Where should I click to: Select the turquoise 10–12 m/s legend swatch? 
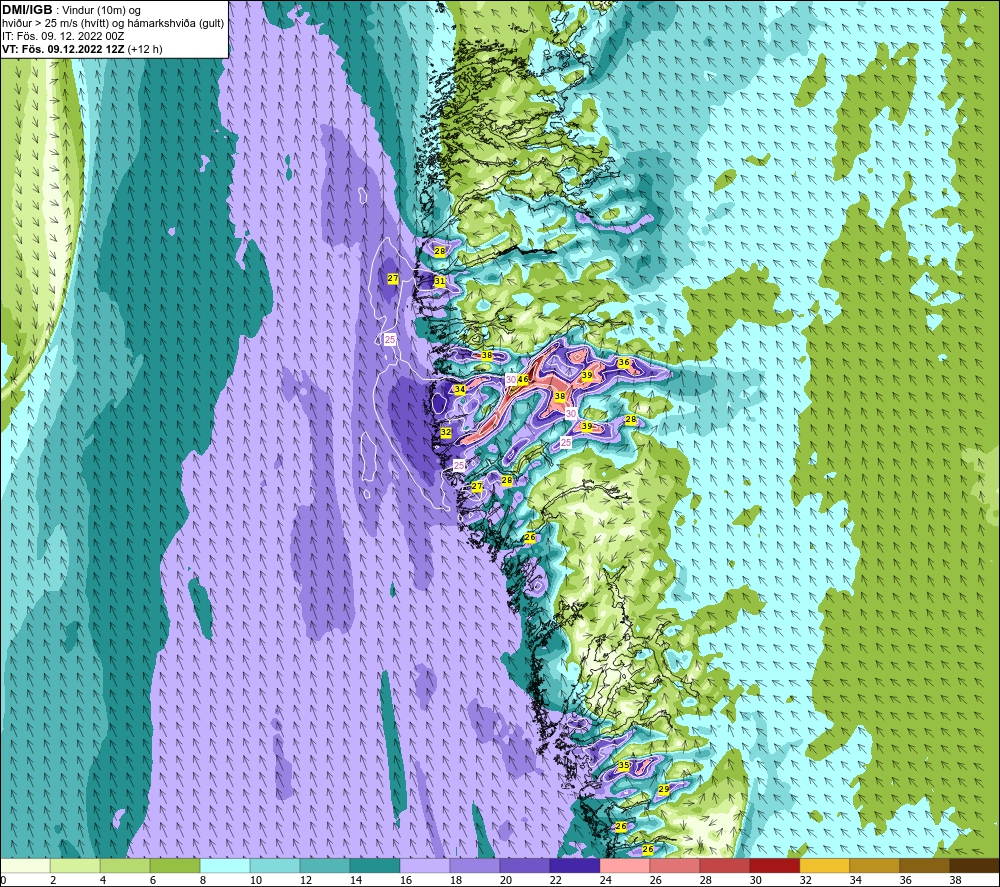[275, 866]
